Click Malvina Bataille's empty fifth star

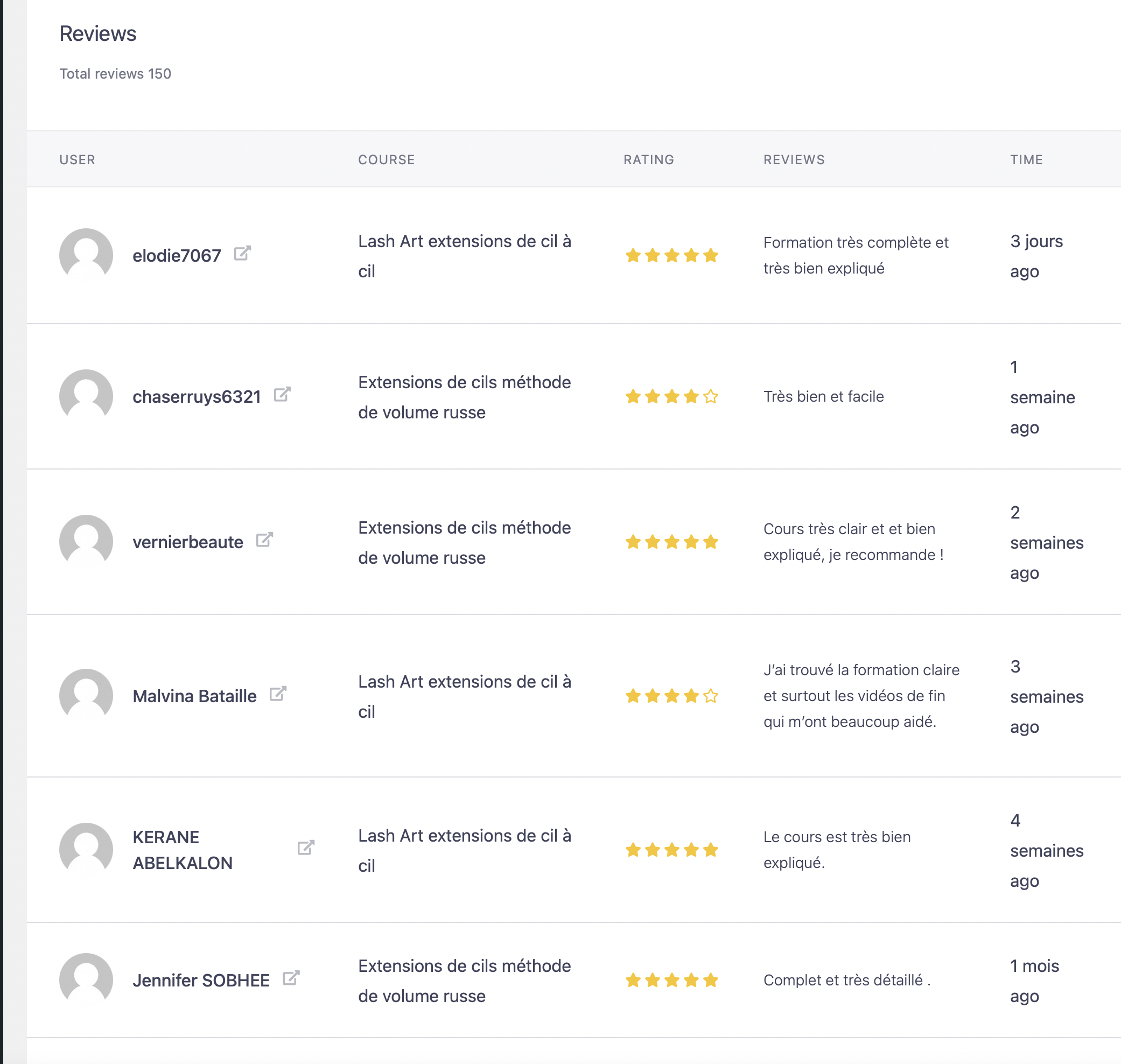pos(711,696)
